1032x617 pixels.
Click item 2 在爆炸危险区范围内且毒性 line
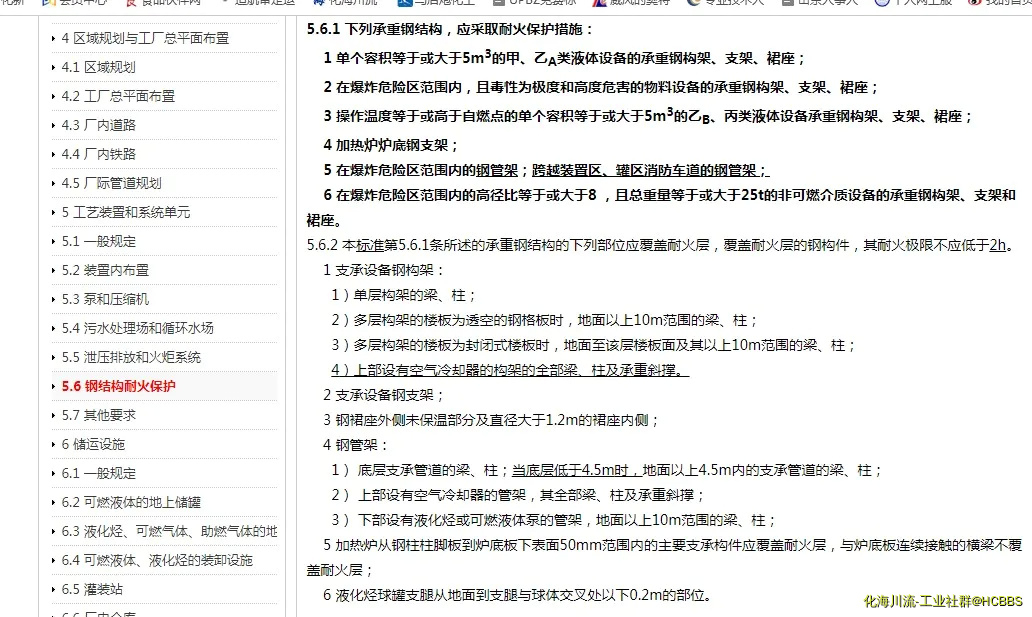[x=601, y=87]
